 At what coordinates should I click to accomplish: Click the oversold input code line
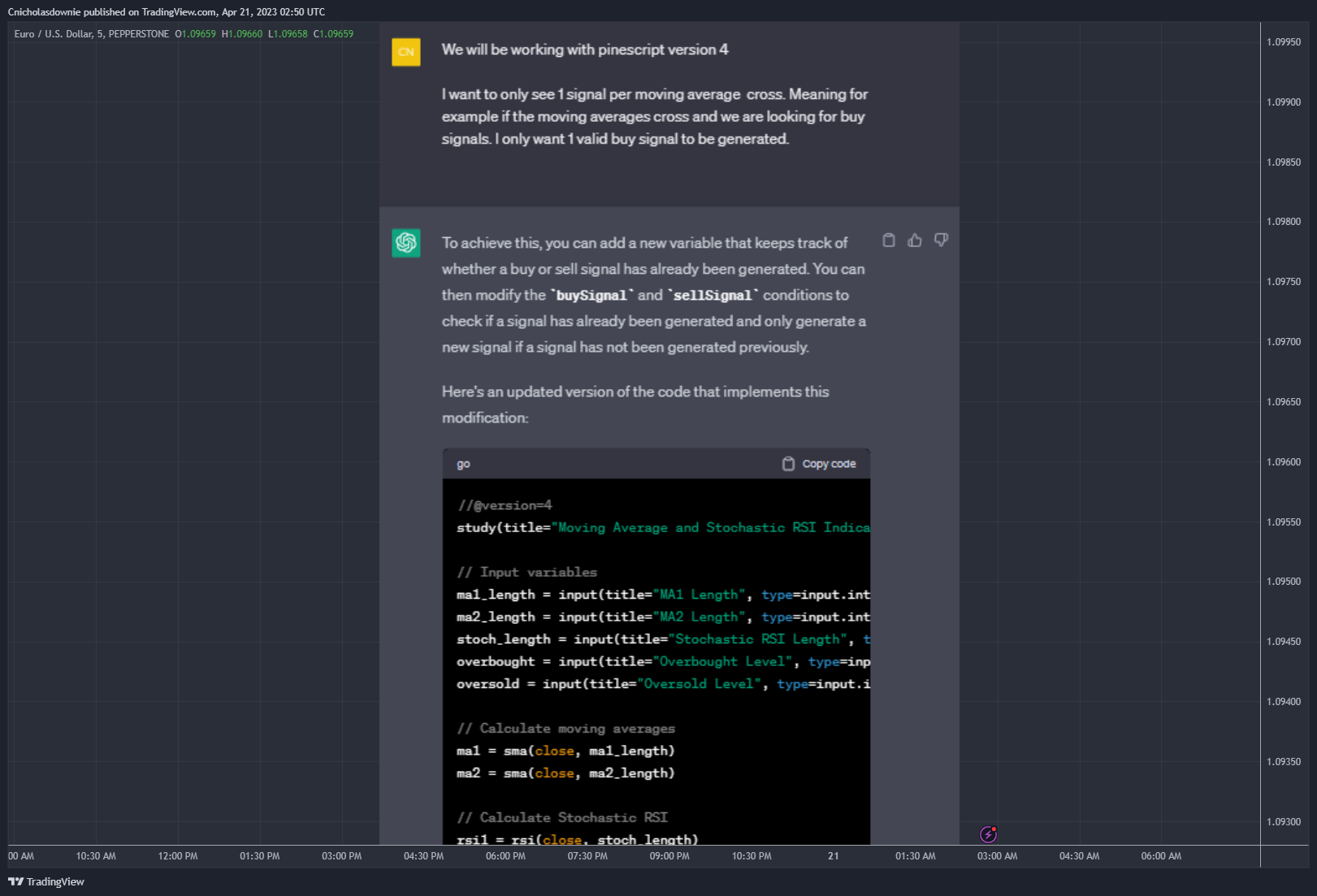click(663, 684)
